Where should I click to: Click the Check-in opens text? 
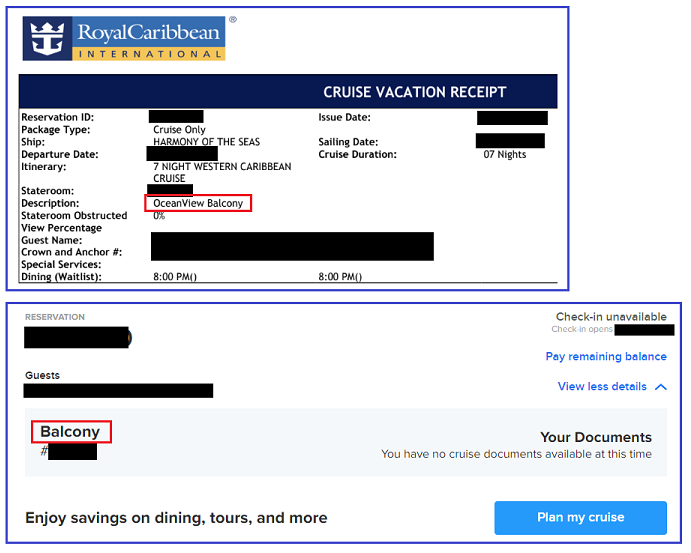click(582, 329)
